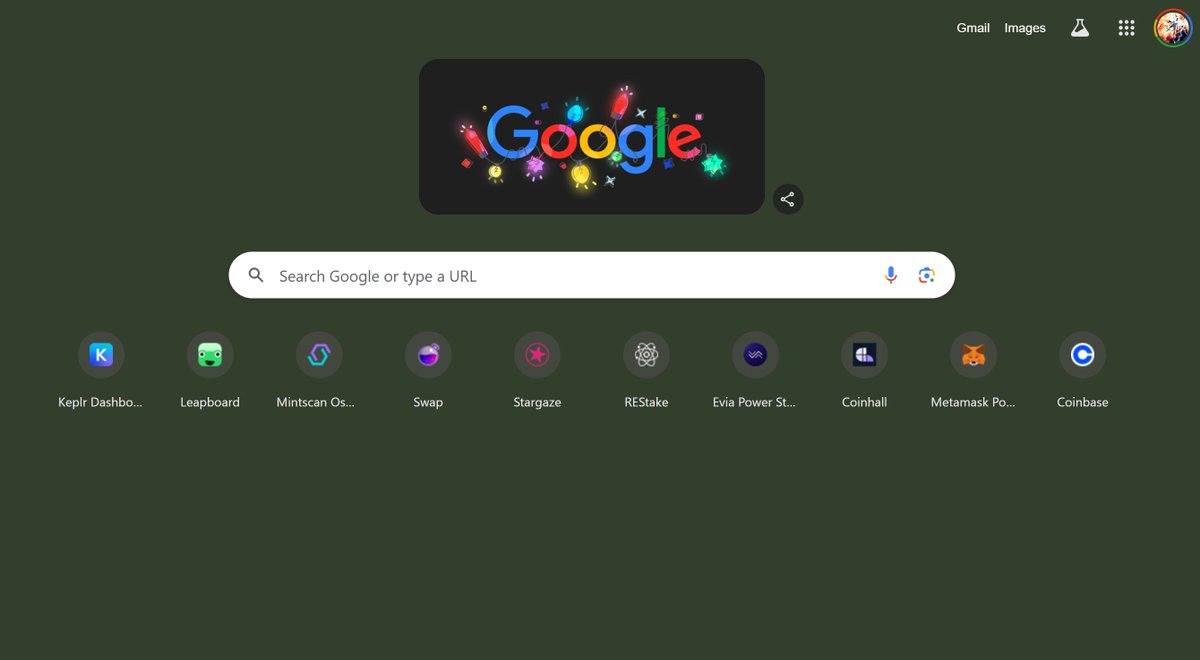Open the Mintscan shortcut icon
This screenshot has width=1200, height=660.
[x=319, y=355]
